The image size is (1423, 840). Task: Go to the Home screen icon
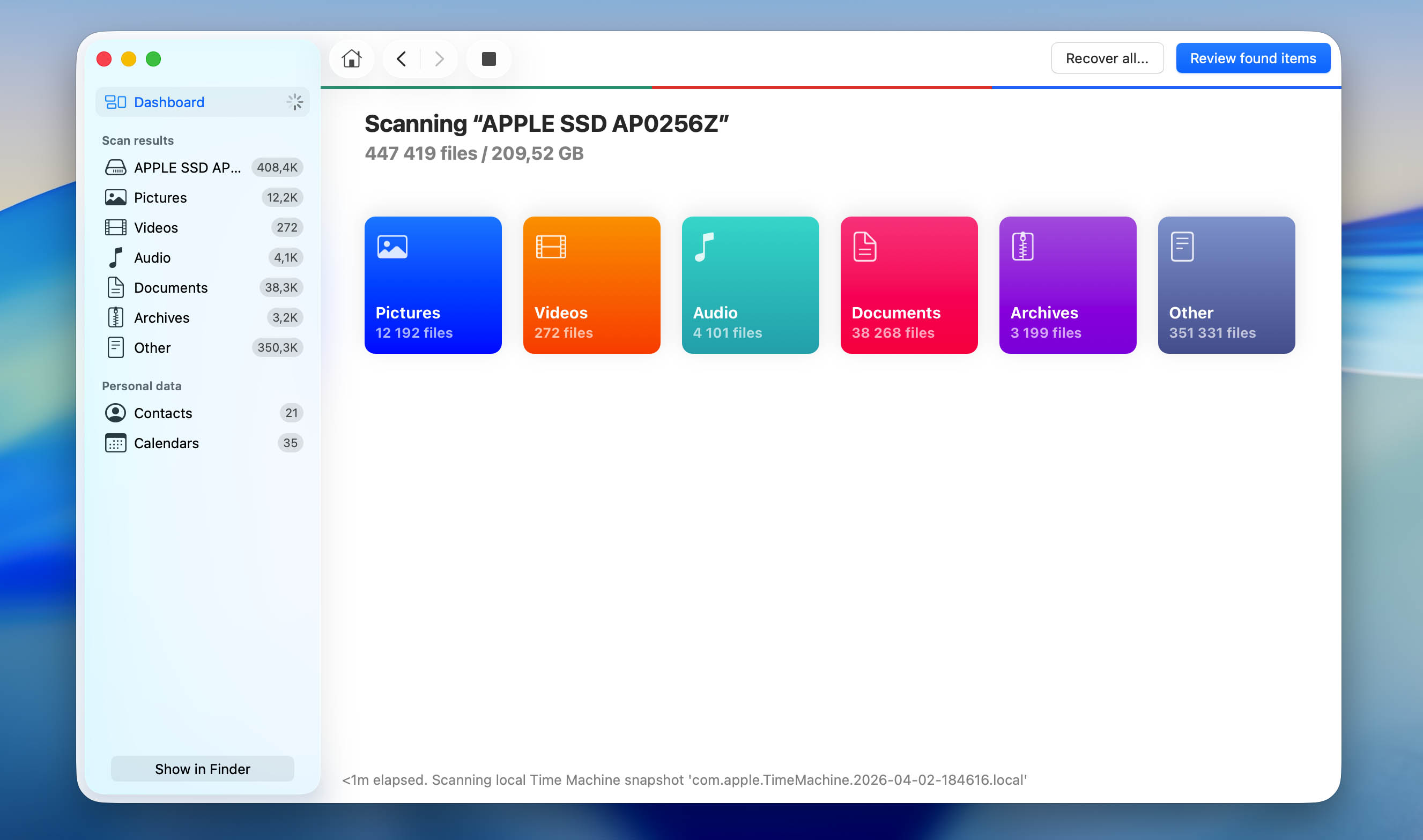(352, 58)
